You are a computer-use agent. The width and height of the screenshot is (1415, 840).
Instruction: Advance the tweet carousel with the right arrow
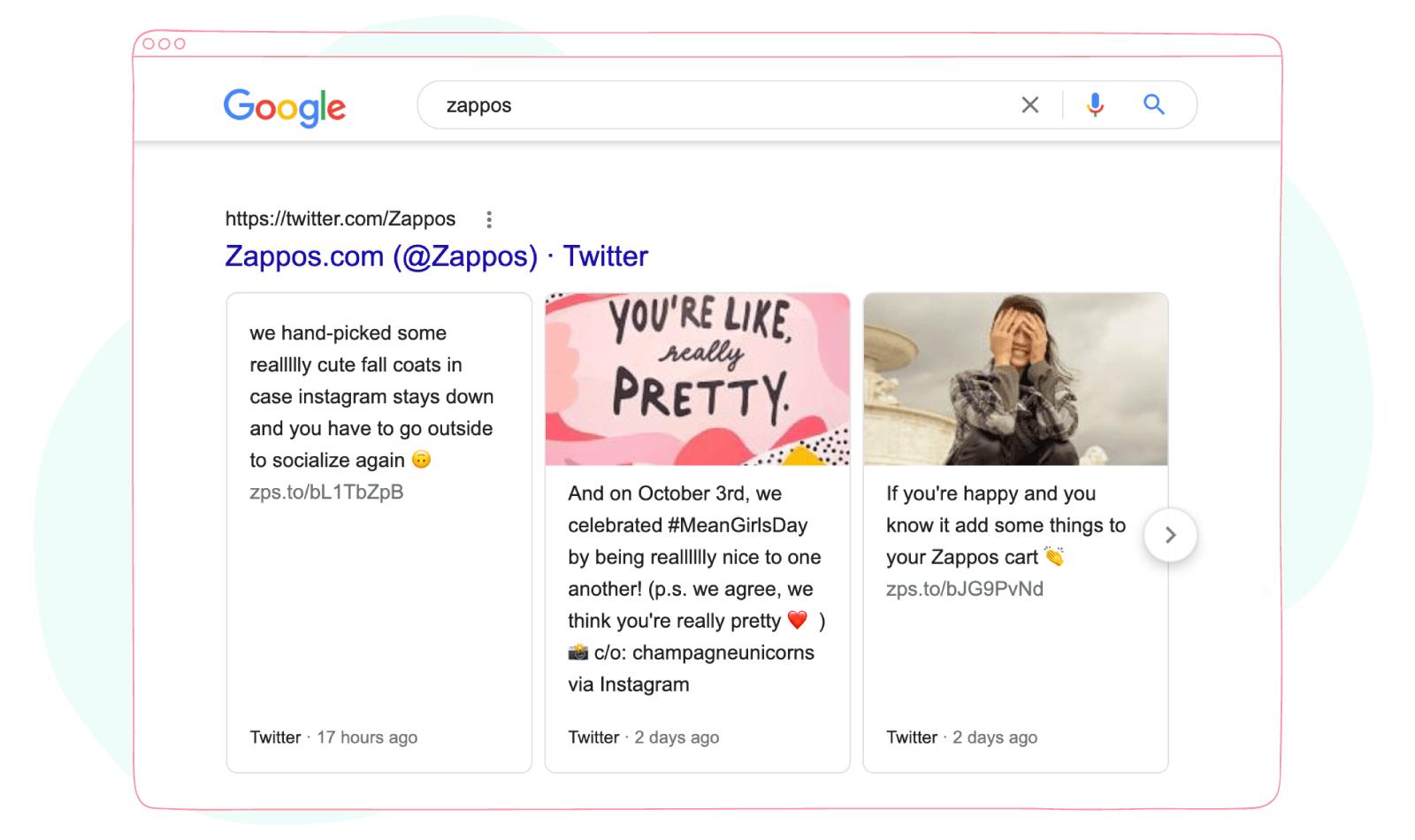point(1170,535)
